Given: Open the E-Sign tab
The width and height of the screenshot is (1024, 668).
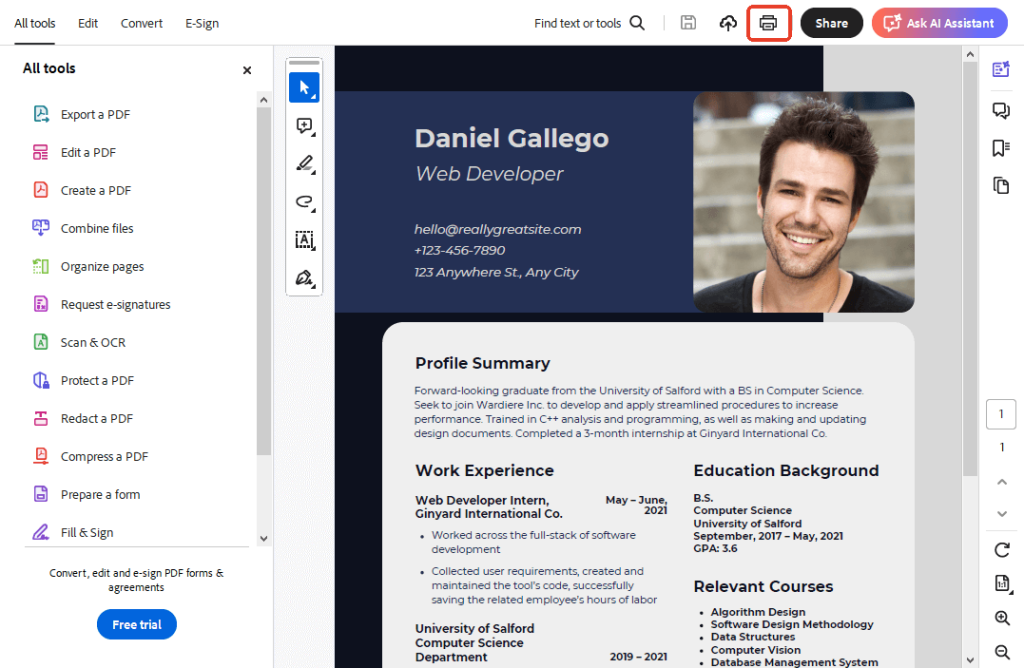Looking at the screenshot, I should (x=202, y=23).
